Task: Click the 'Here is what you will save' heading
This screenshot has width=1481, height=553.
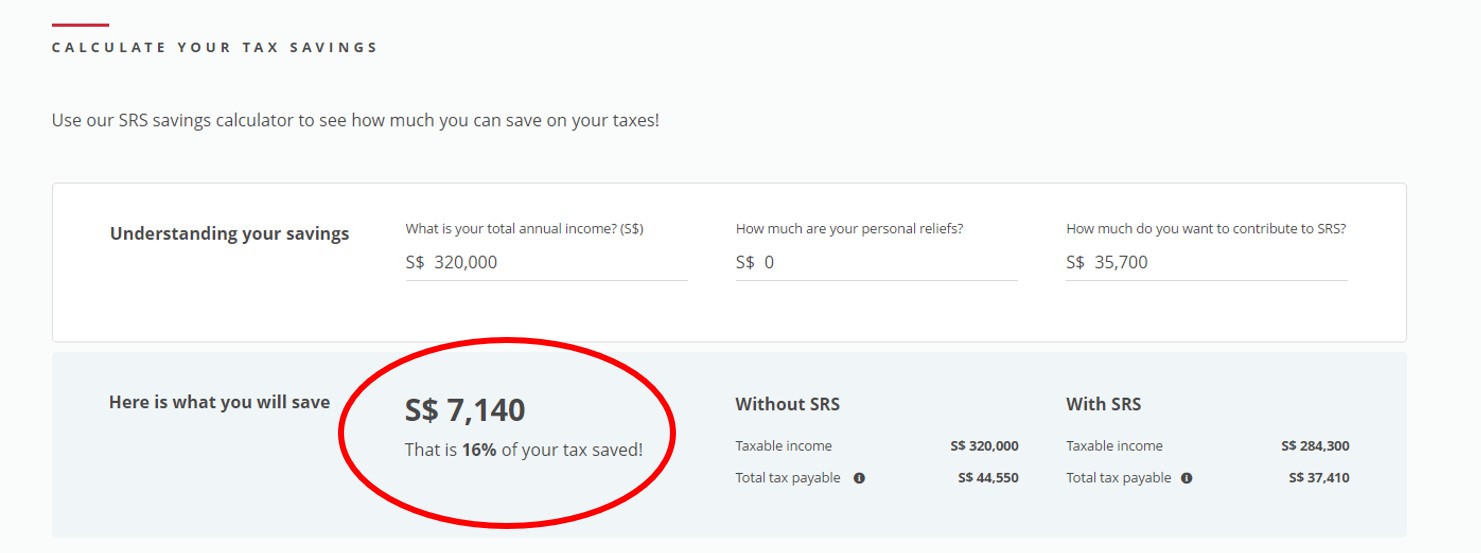Action: (x=219, y=402)
